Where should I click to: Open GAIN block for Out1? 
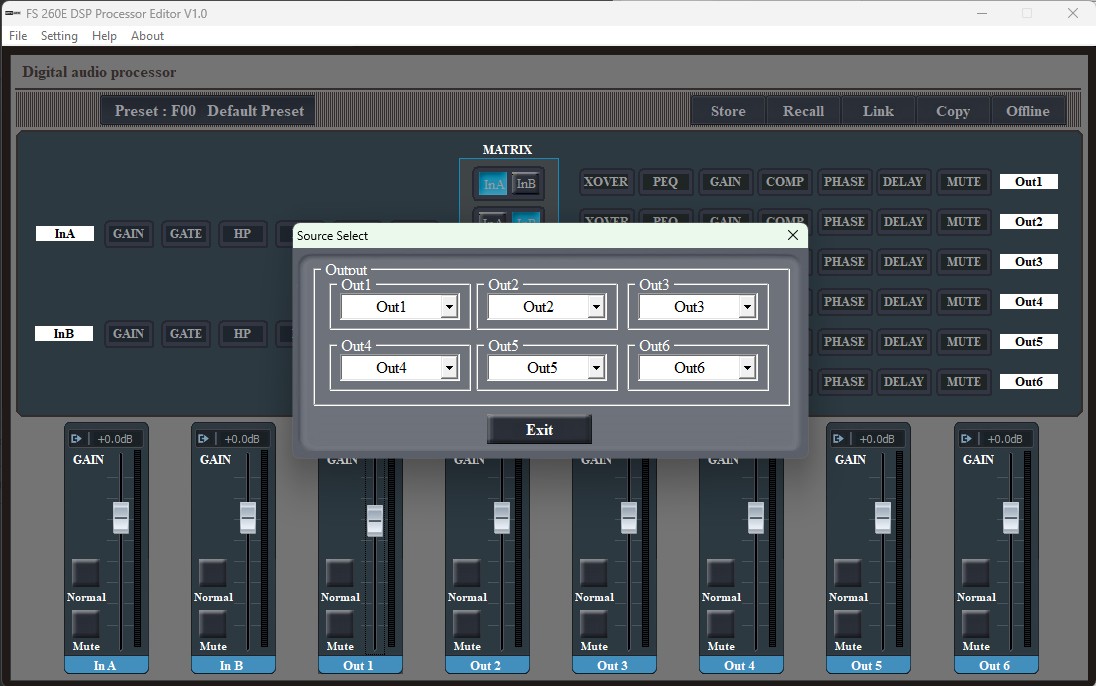point(726,182)
